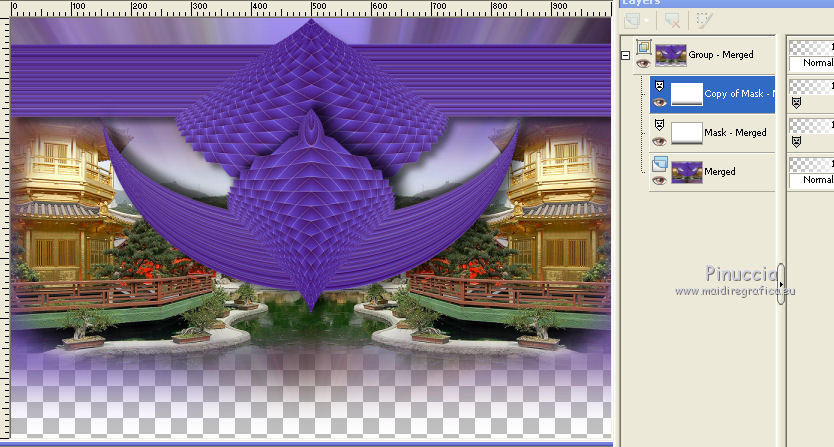Viewport: 834px width, 447px height.
Task: Click the Layers palette pane splitter handle
Action: (781, 284)
